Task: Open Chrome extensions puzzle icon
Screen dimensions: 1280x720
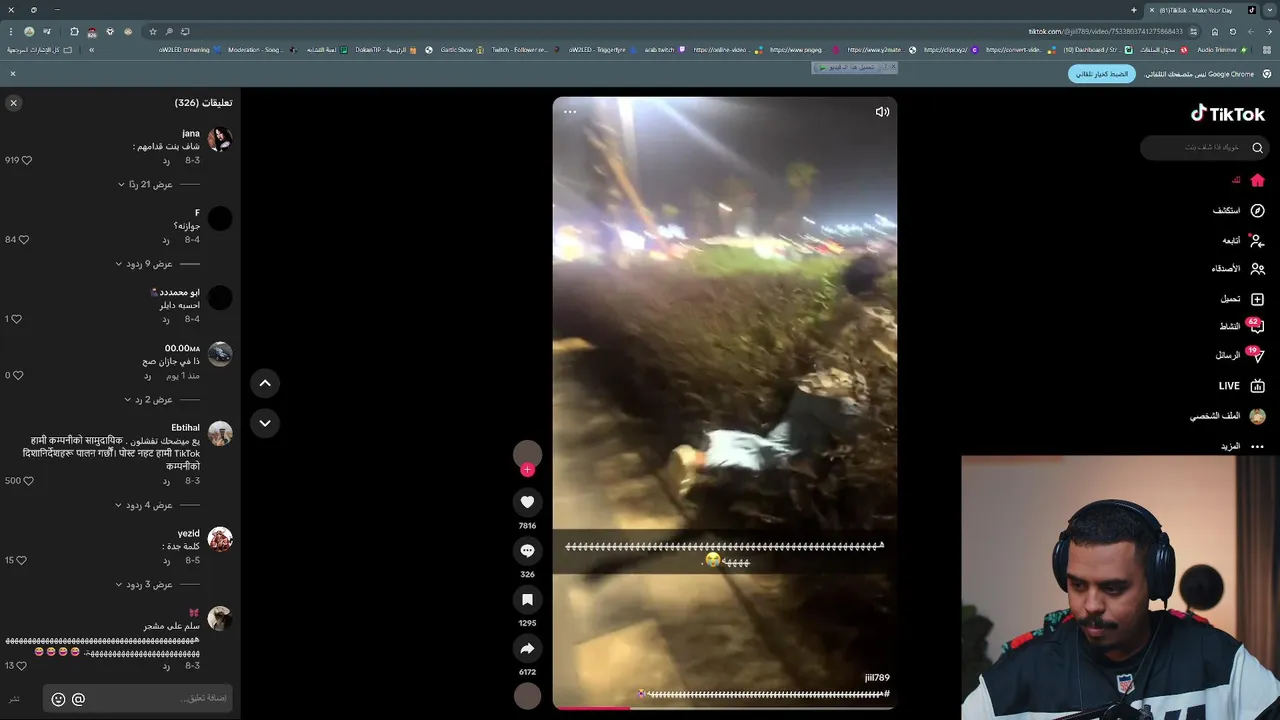Action: pyautogui.click(x=74, y=32)
